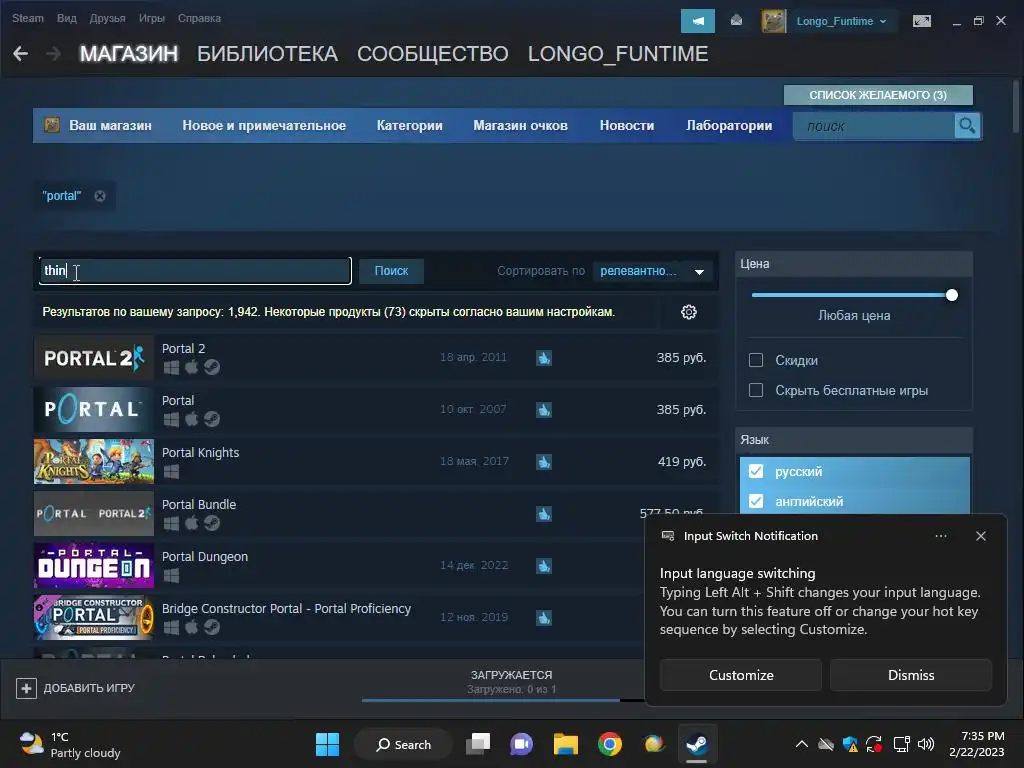Click Windows platform icon under Portal 2
The height and width of the screenshot is (768, 1024).
(x=171, y=368)
